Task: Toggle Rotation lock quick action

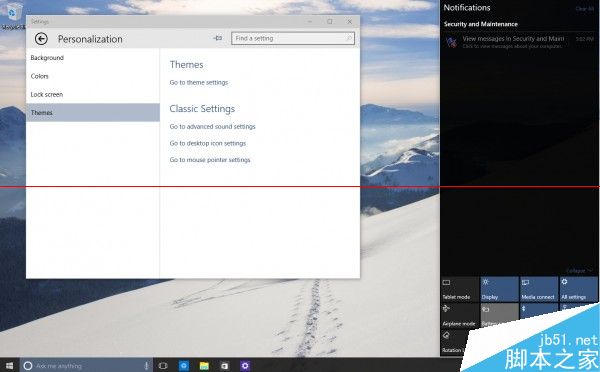Action: (453, 343)
